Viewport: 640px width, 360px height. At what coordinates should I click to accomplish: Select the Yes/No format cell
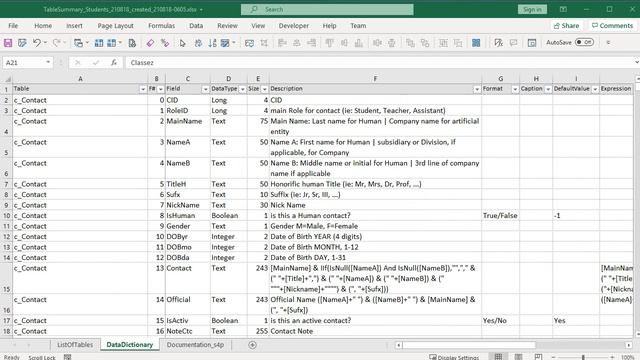click(x=500, y=321)
